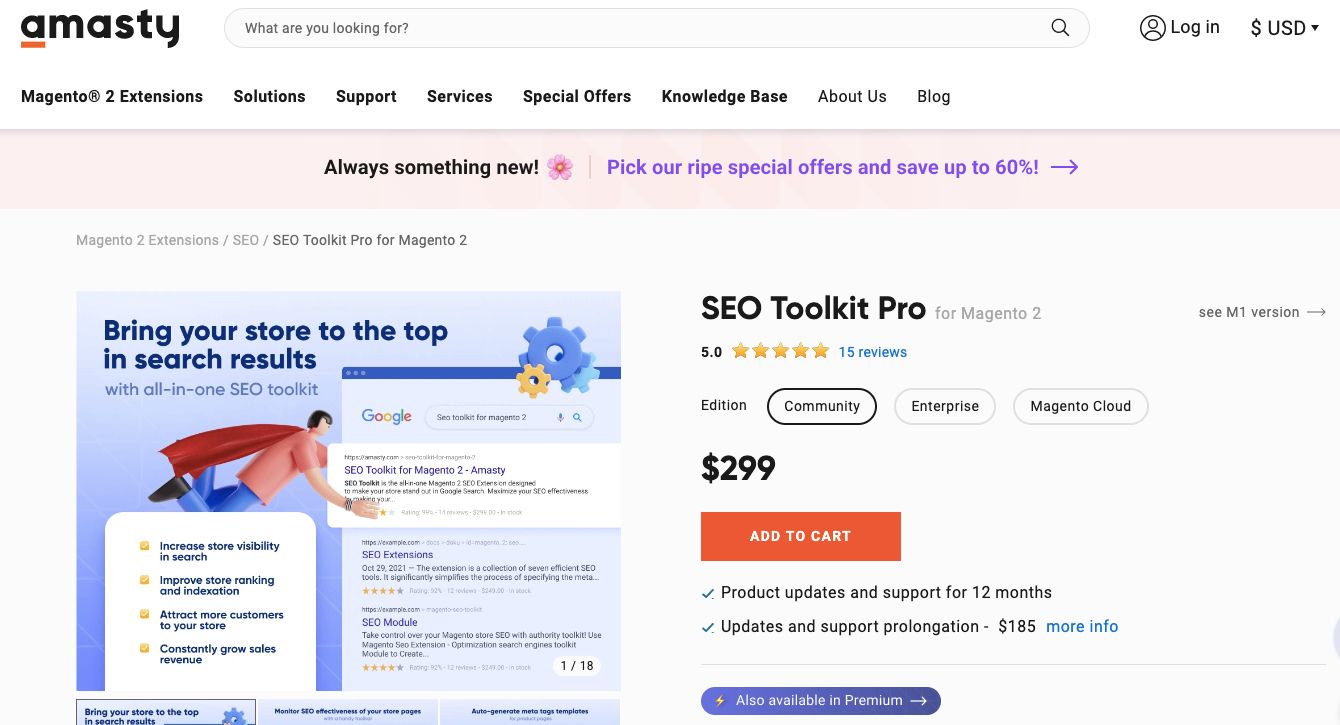Open login via the account icon
The width and height of the screenshot is (1340, 725).
(x=1153, y=28)
